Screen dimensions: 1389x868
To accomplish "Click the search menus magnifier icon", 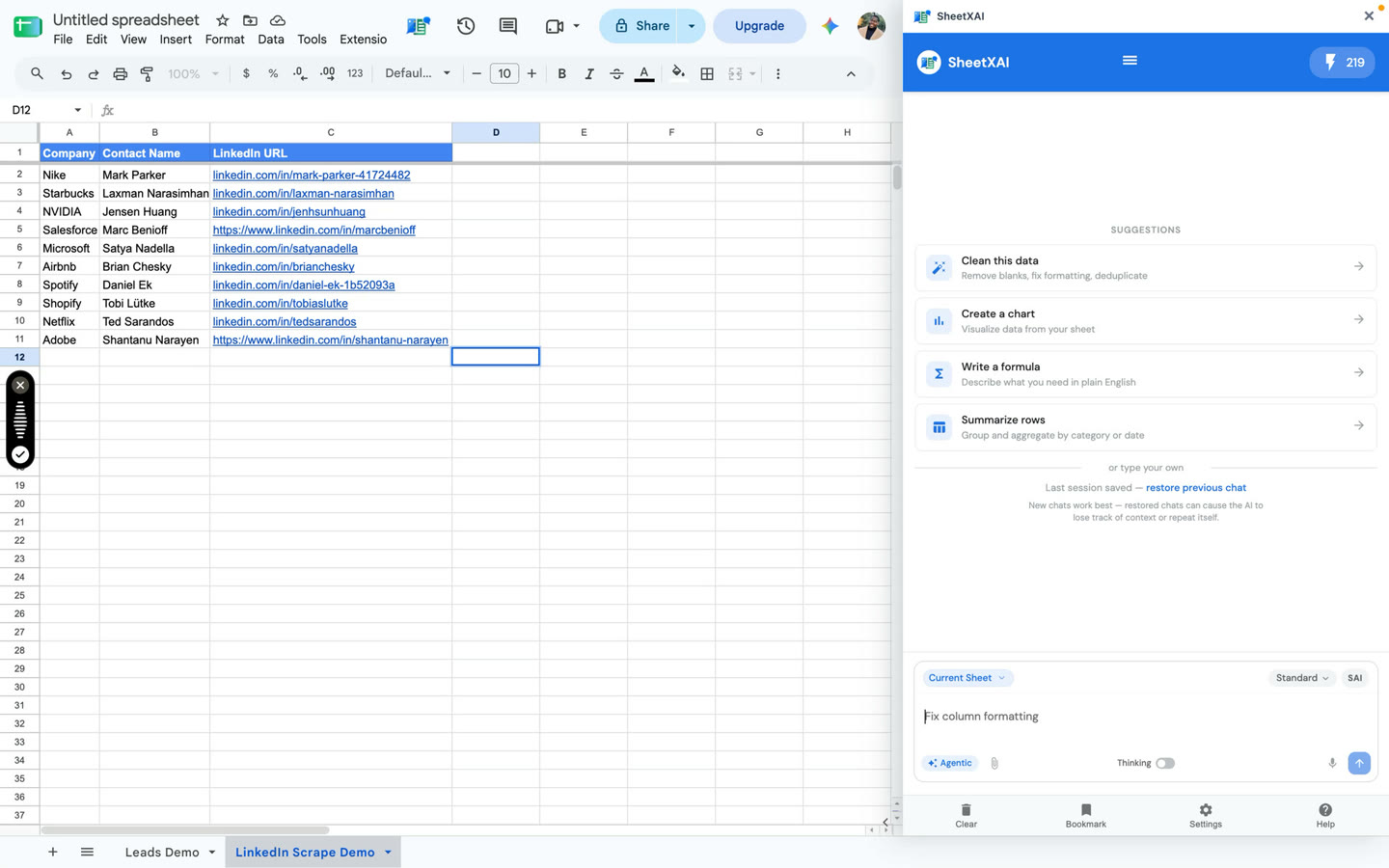I will (x=37, y=73).
